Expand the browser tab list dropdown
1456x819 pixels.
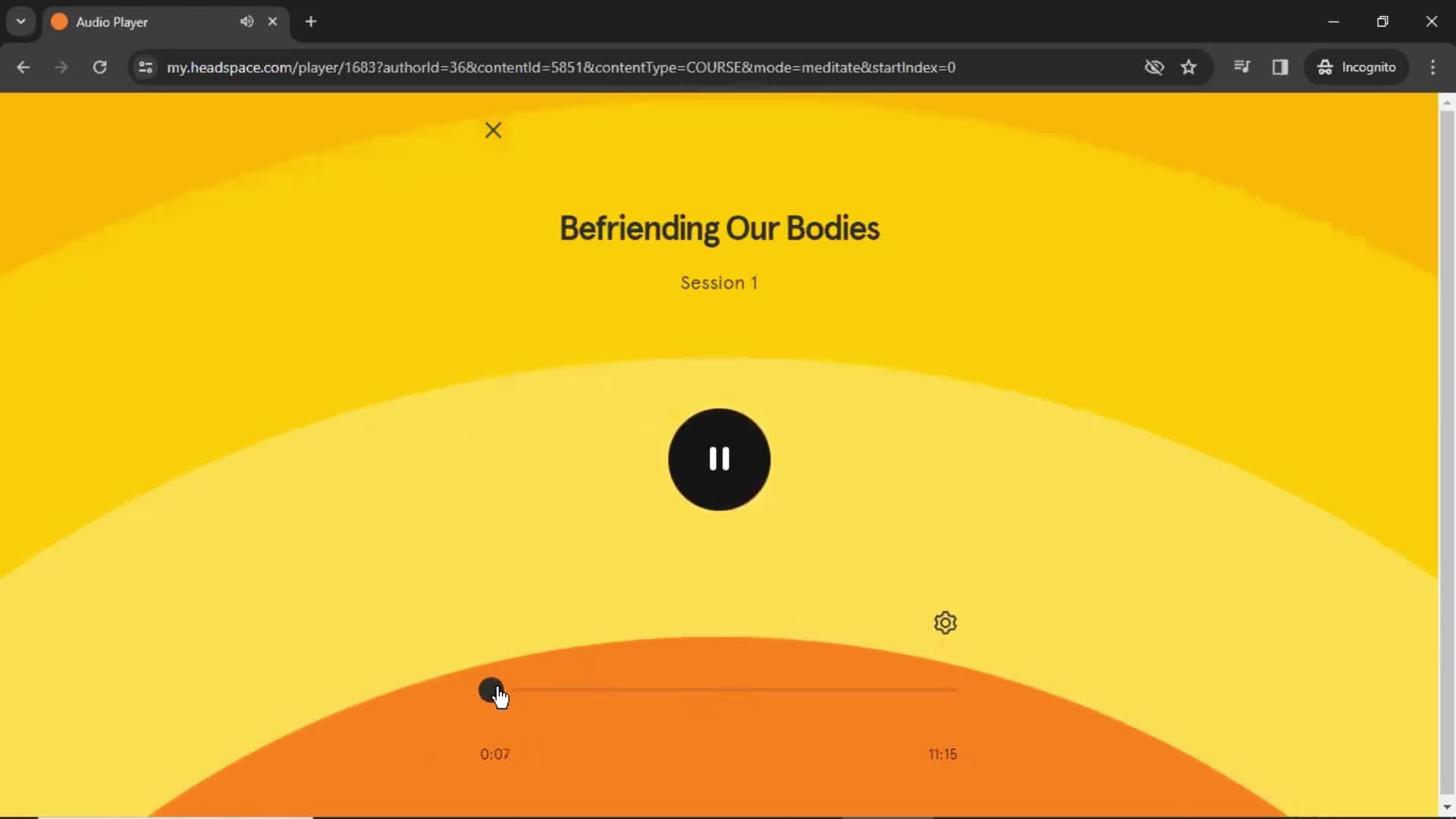(21, 21)
